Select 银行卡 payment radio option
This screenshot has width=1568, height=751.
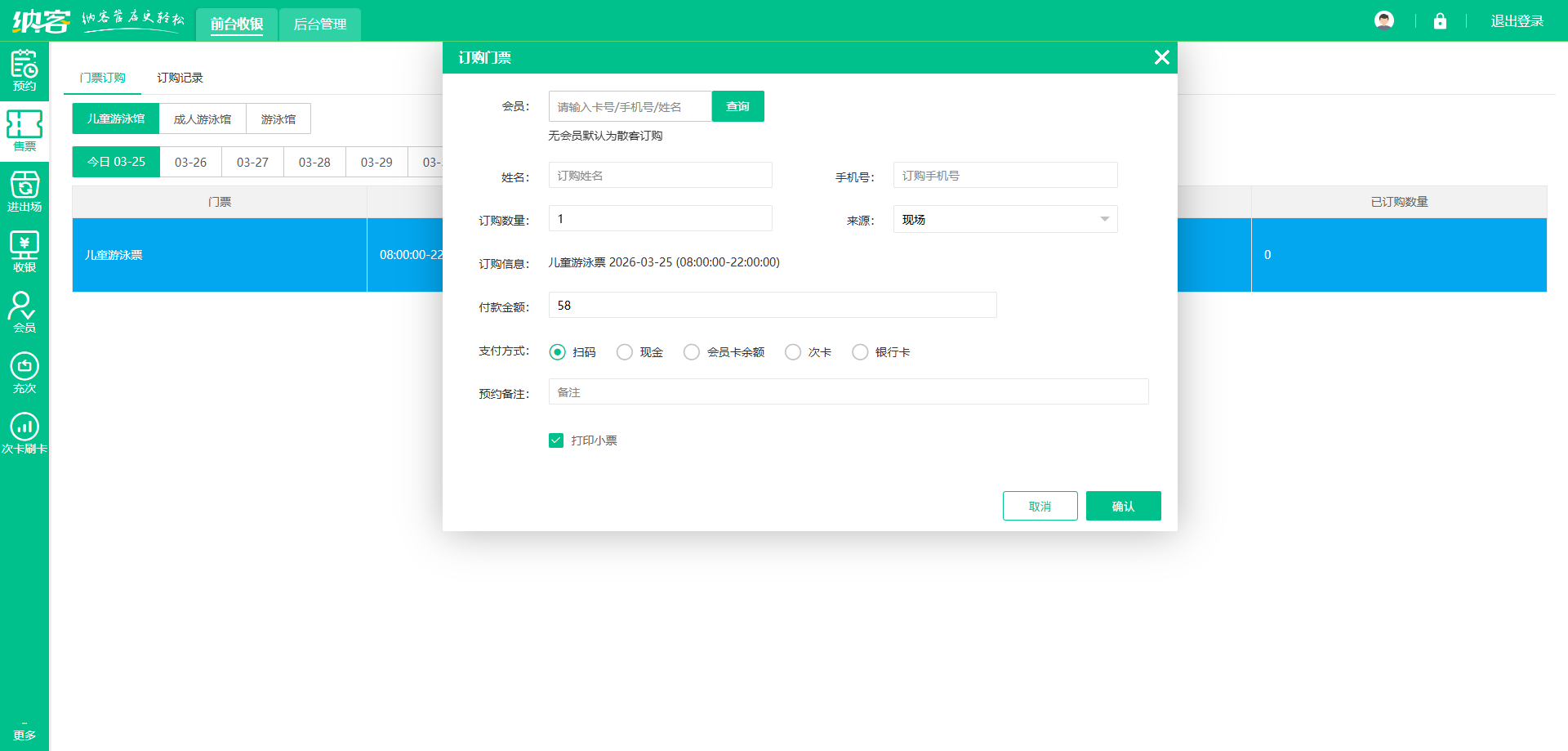(x=860, y=352)
